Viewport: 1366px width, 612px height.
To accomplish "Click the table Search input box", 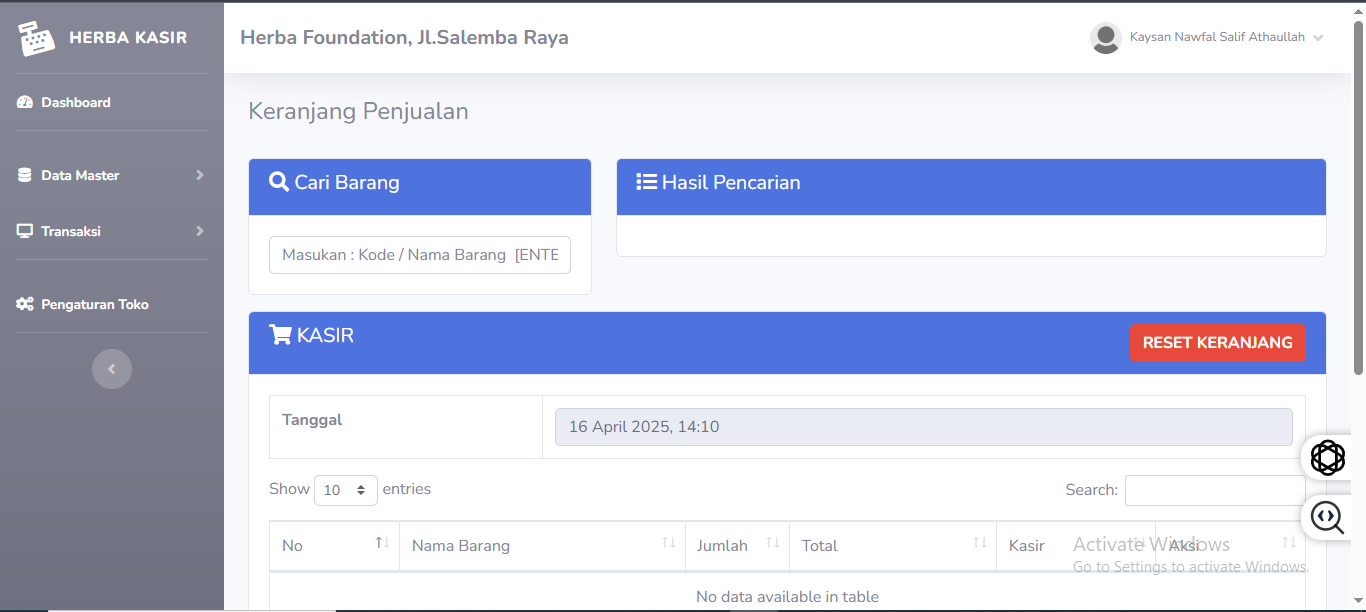I will coord(1214,490).
